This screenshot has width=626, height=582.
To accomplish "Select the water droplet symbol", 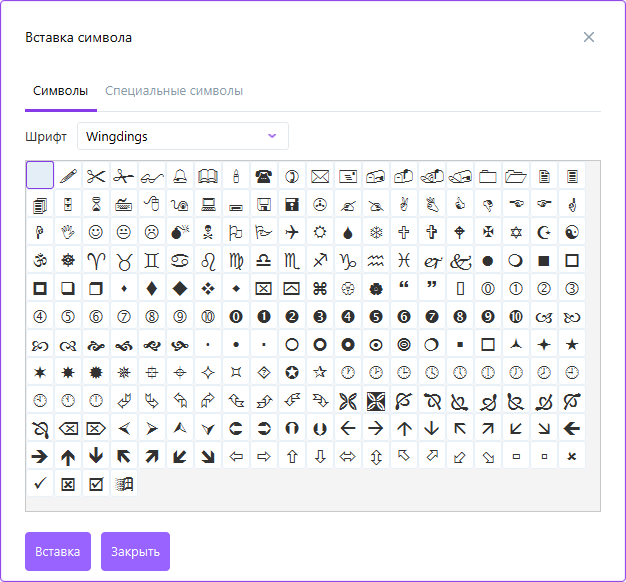I will 347,232.
